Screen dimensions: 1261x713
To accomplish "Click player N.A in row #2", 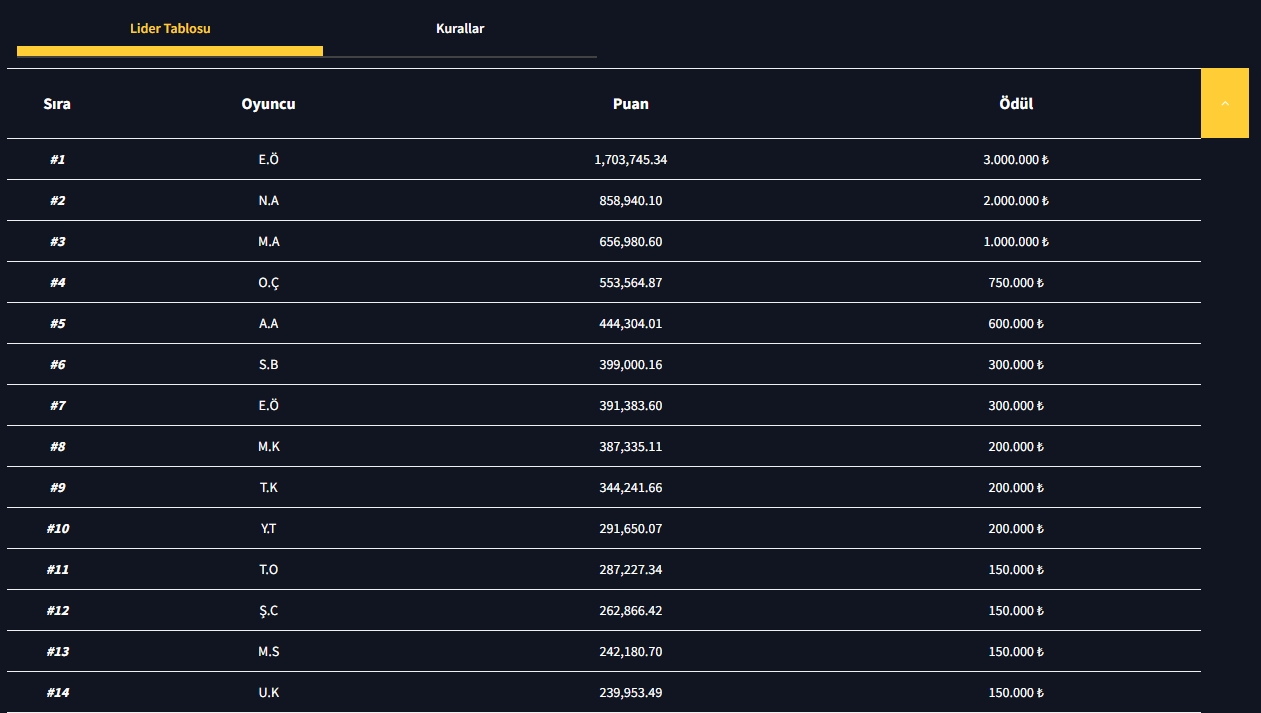I will click(268, 200).
